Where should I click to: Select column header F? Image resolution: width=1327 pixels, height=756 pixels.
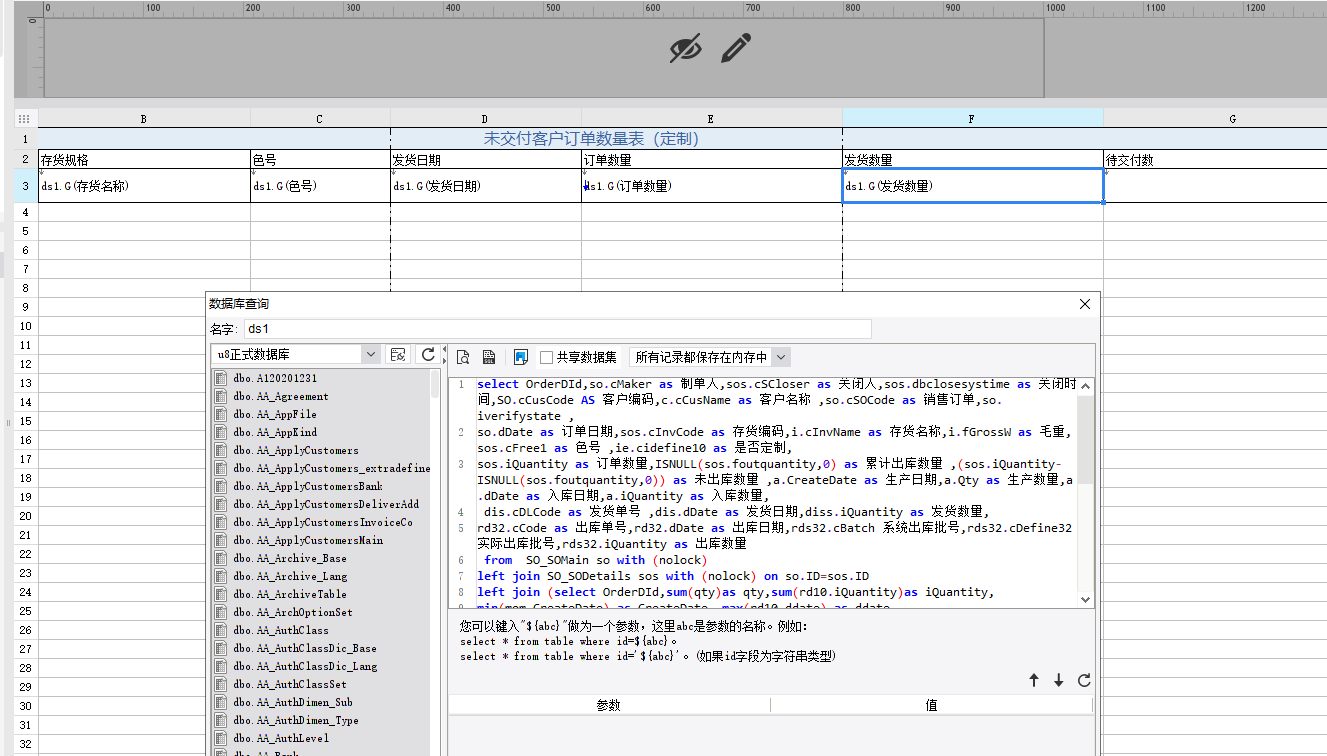point(972,118)
